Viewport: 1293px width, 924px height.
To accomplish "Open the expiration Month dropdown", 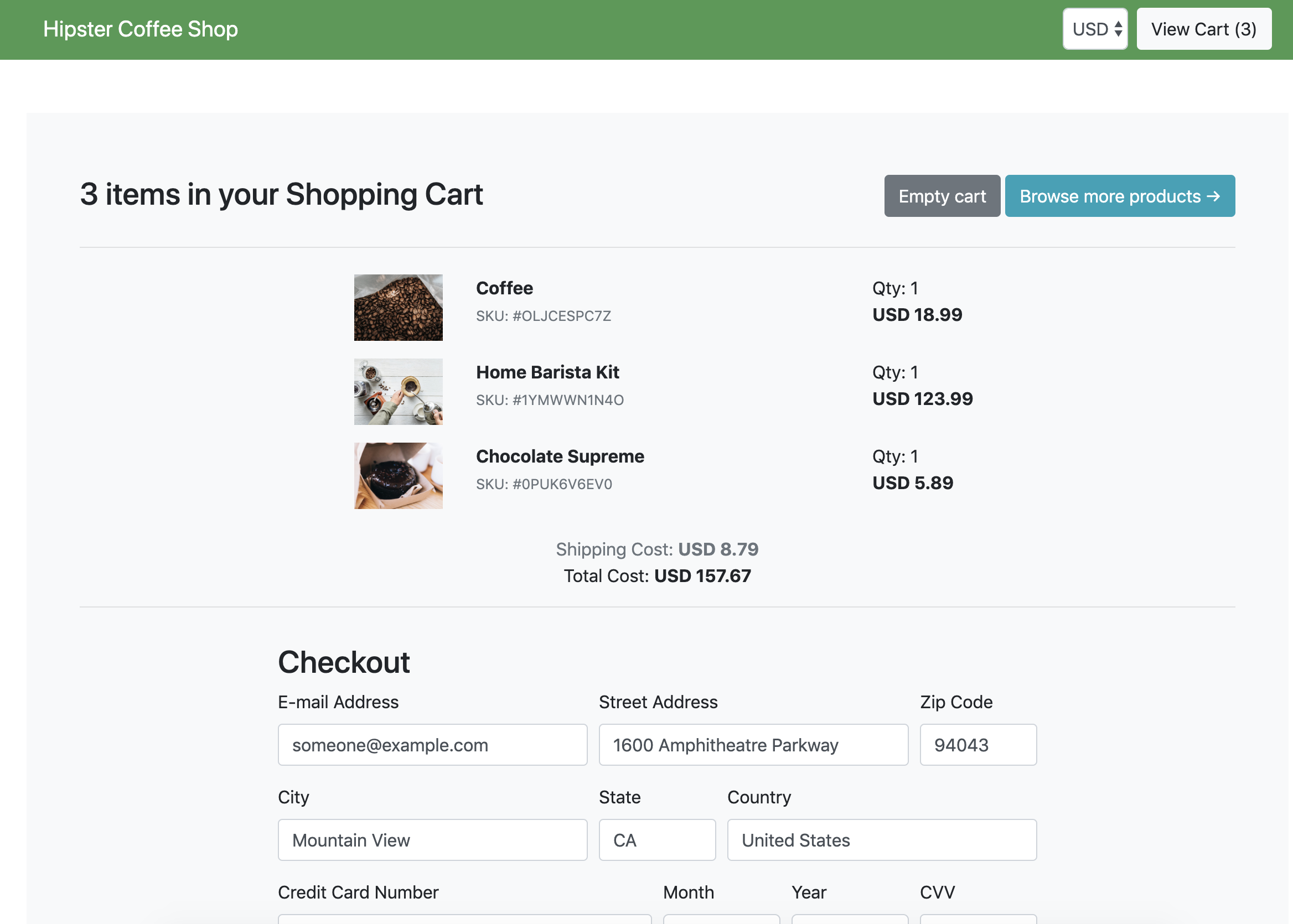I will (x=721, y=918).
